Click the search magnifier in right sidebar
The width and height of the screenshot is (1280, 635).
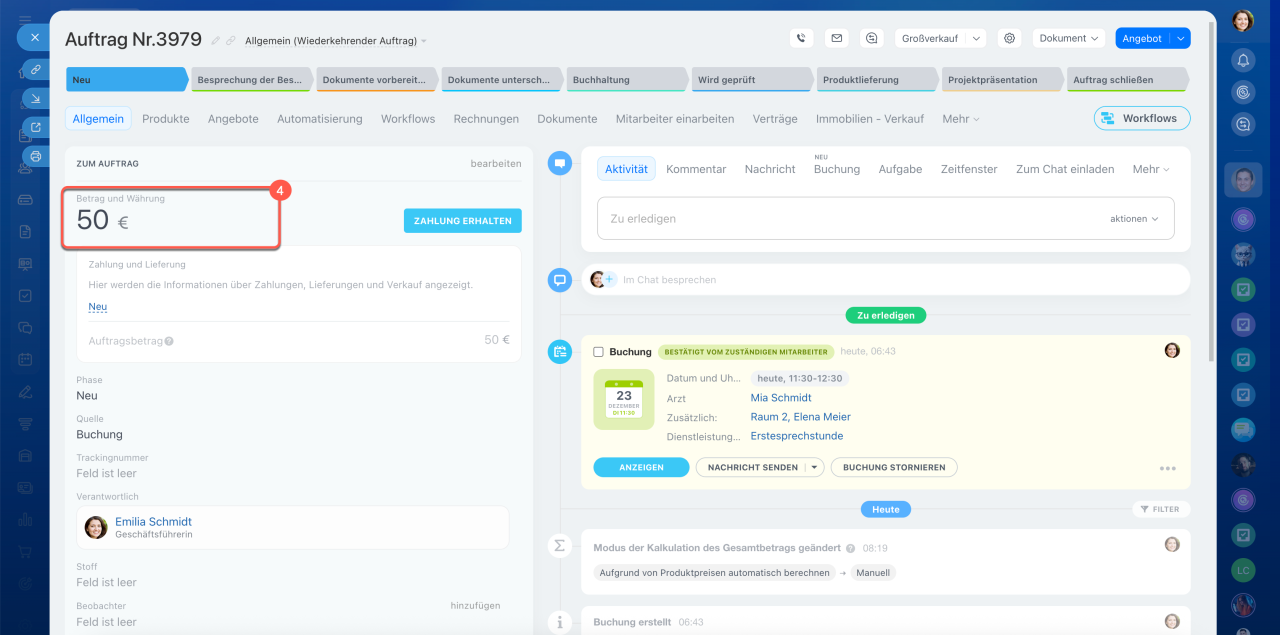click(x=1243, y=124)
